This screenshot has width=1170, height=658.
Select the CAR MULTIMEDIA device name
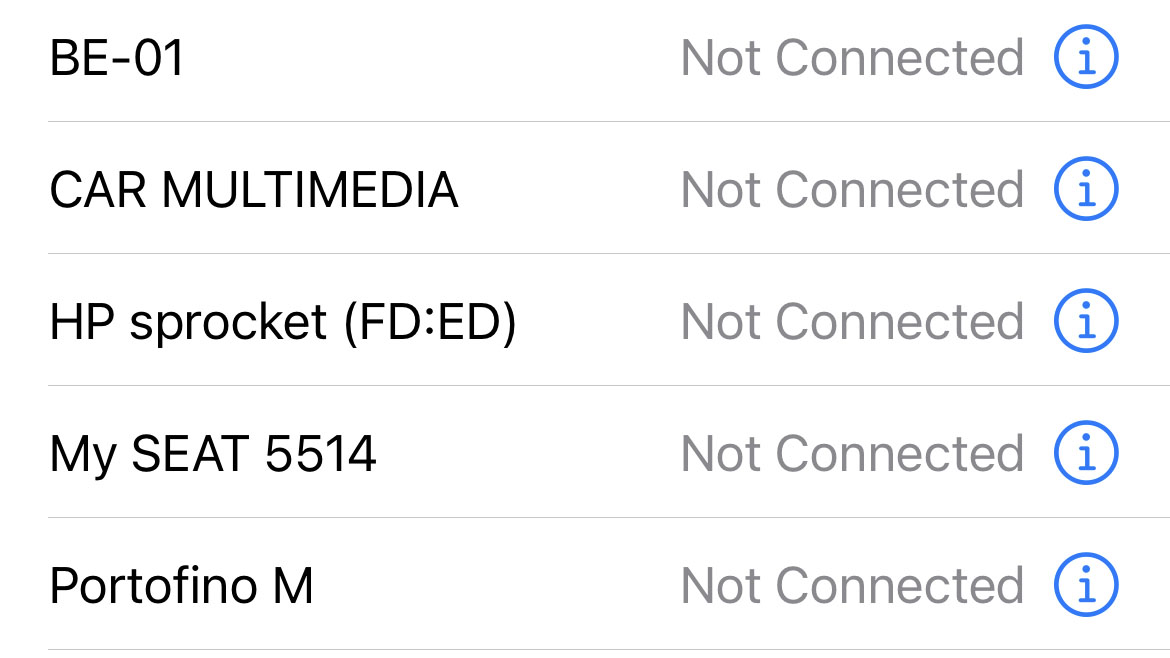tap(253, 190)
